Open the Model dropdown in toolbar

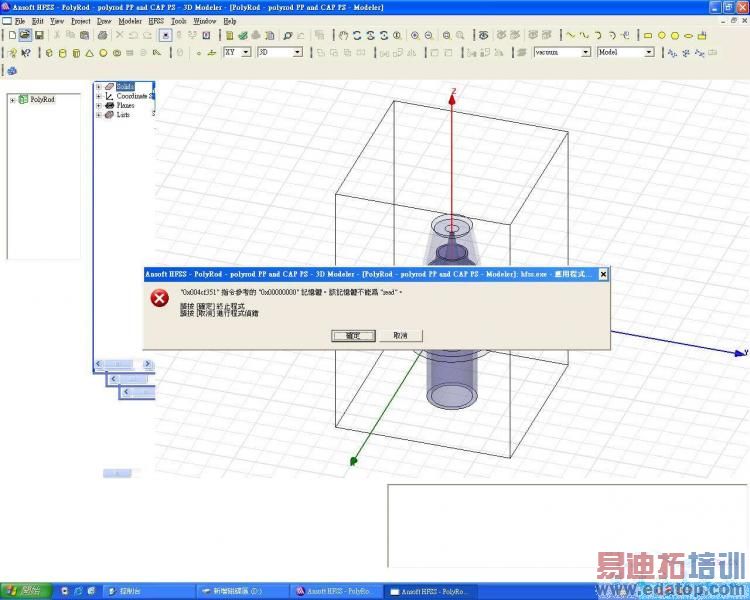coord(649,52)
